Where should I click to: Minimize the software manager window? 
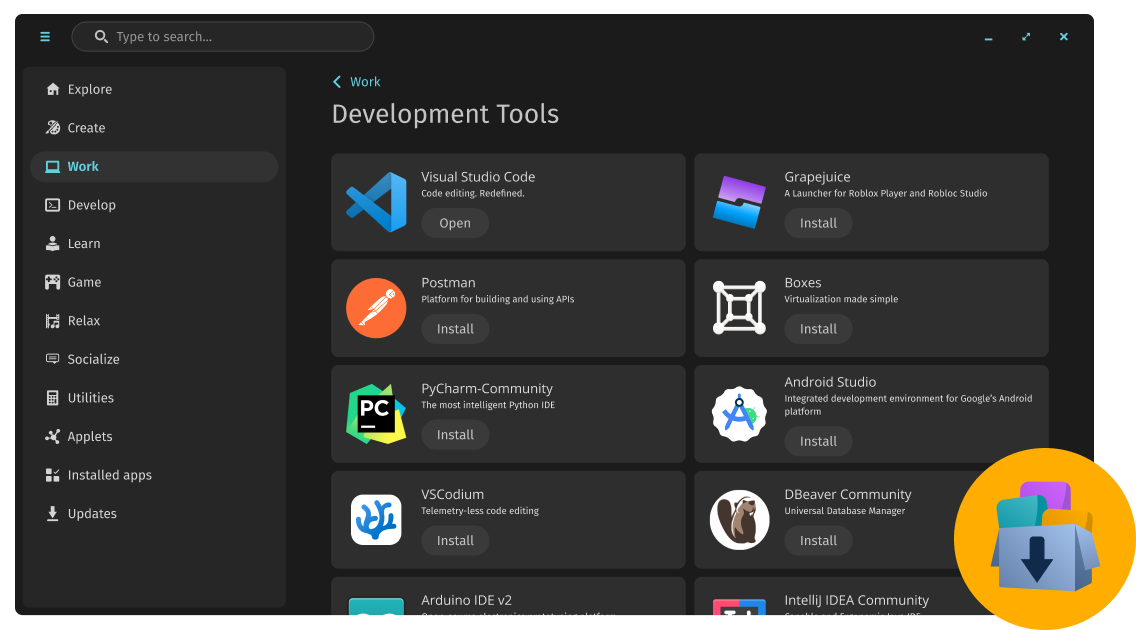[988, 37]
